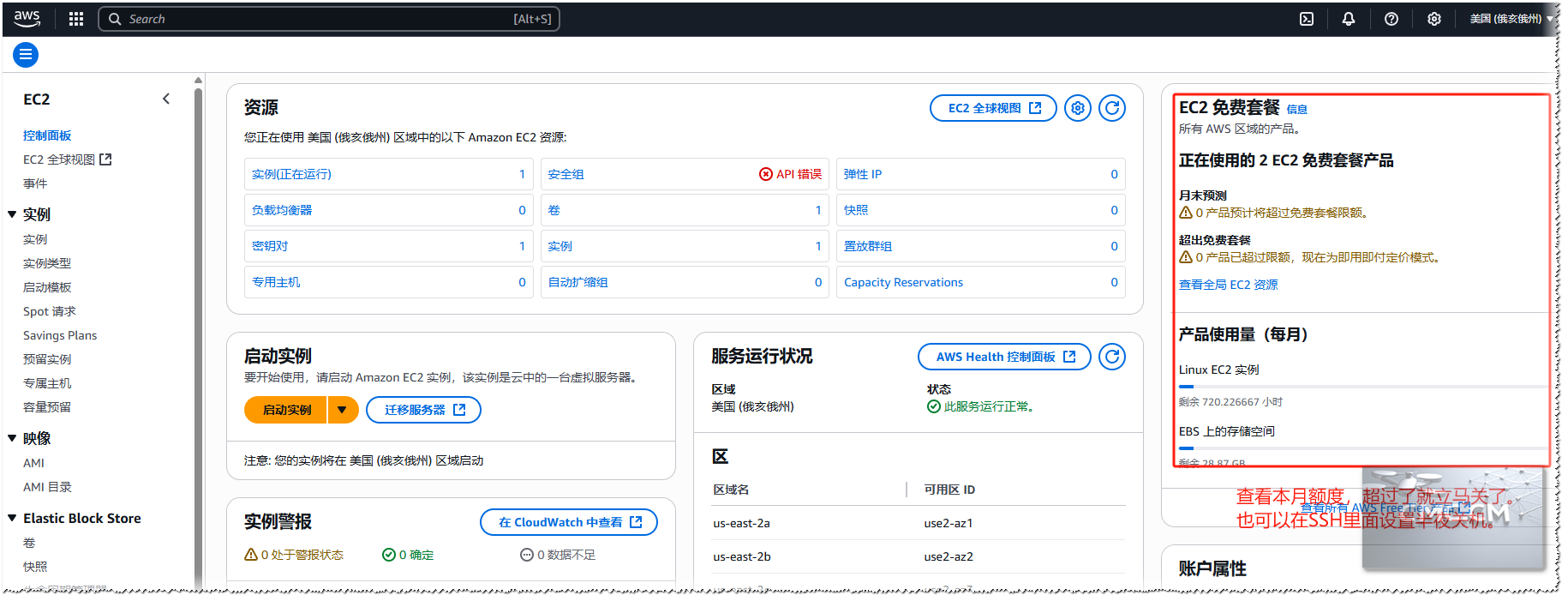Image resolution: width=1568 pixels, height=601 pixels.
Task: Click the 信息 link beside EC2 免费套餐
Action: point(1297,109)
